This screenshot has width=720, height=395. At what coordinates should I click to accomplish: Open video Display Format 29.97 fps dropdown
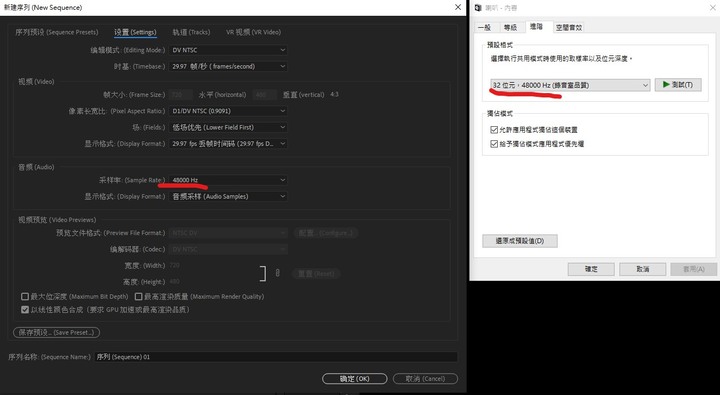(x=228, y=144)
